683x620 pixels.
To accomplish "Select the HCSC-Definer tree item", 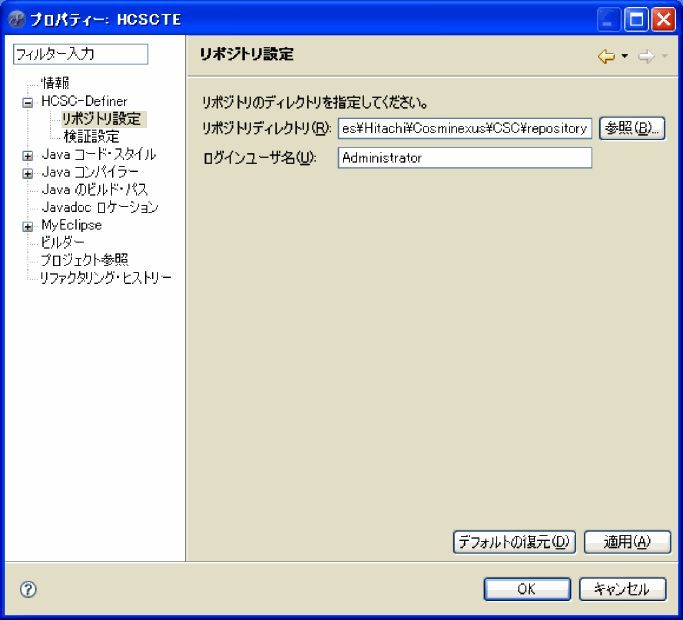I will click(85, 101).
